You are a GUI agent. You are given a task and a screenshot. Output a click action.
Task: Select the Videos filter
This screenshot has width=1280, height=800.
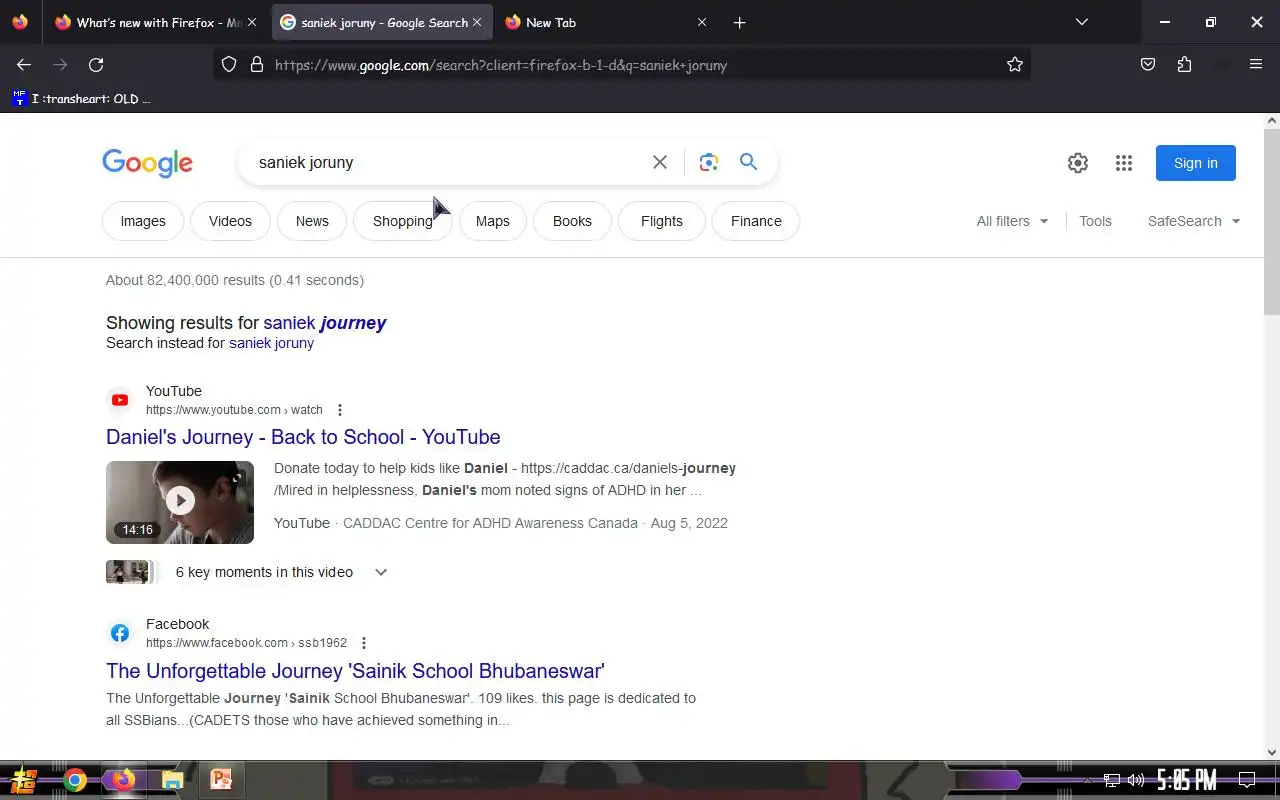[230, 221]
